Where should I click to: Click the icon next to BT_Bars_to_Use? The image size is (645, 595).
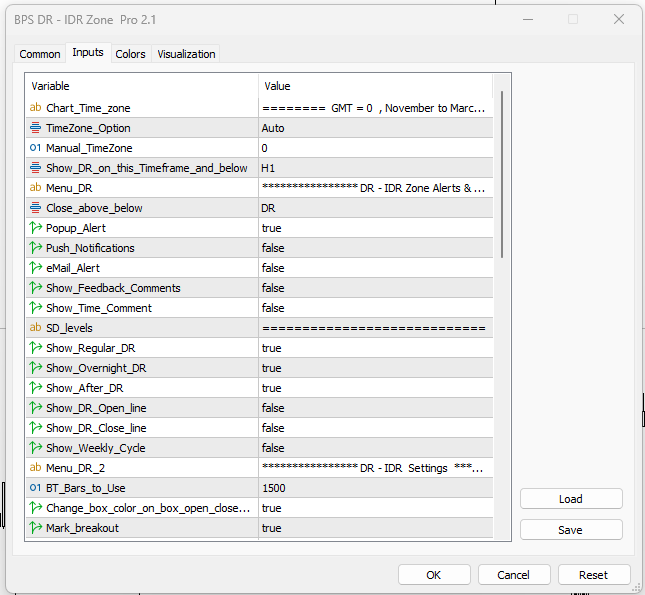click(x=36, y=488)
